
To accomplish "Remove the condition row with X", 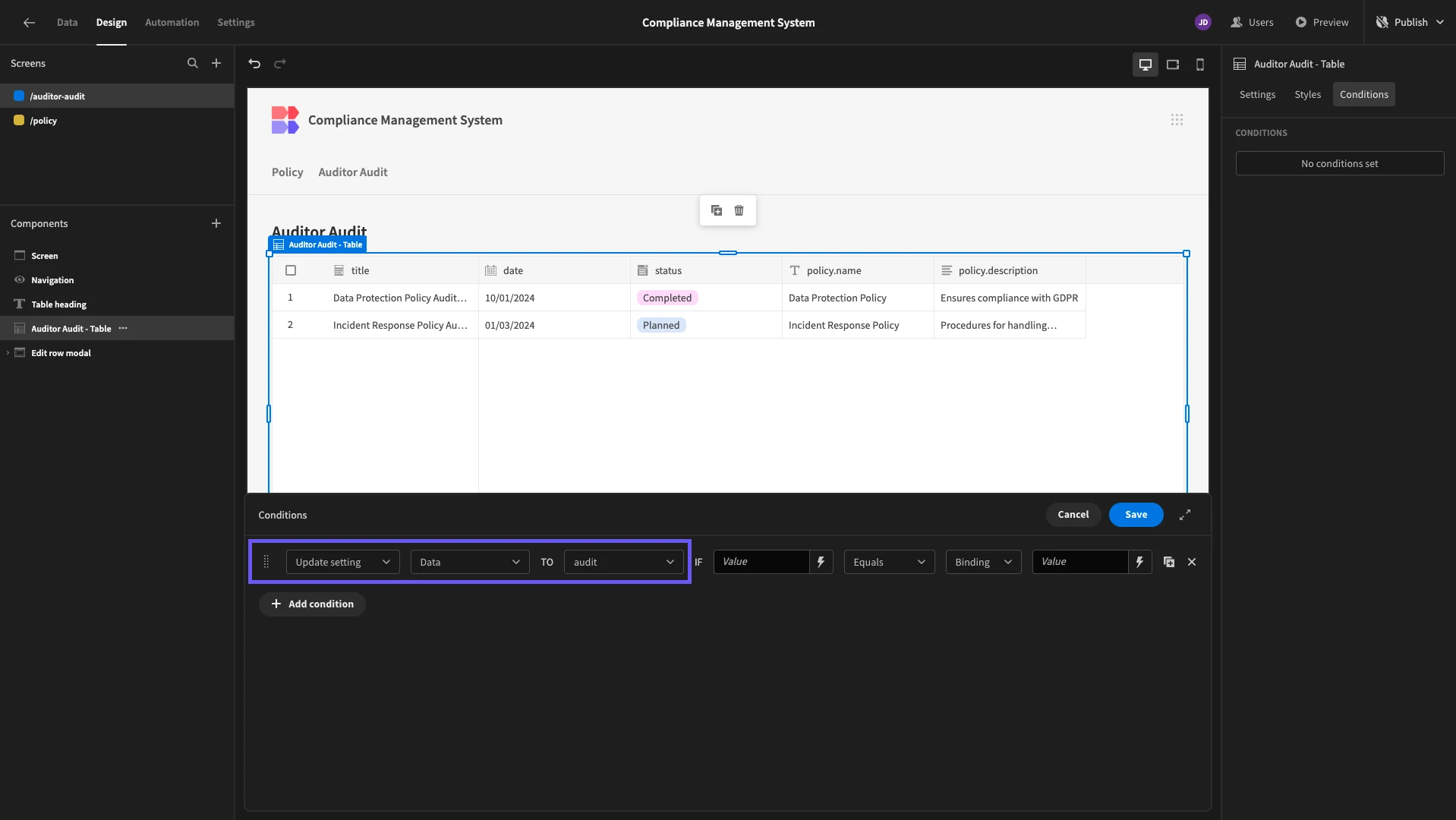I will tap(1192, 562).
